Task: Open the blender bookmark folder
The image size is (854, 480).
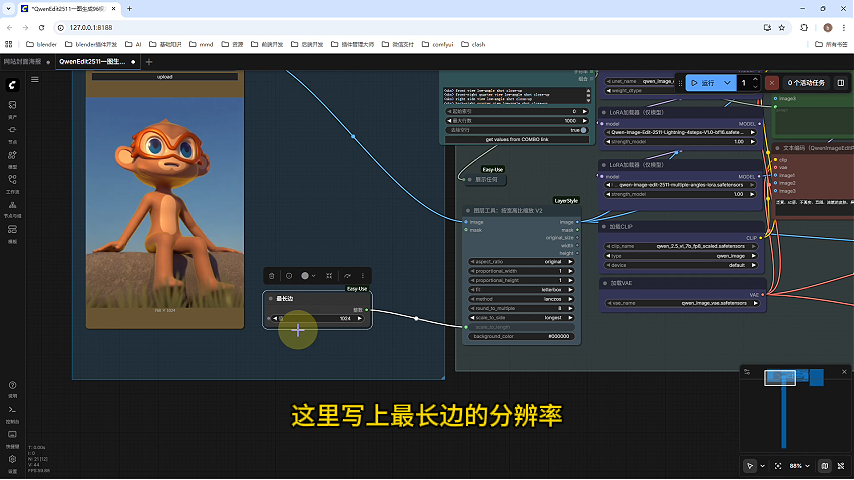Action: point(41,44)
